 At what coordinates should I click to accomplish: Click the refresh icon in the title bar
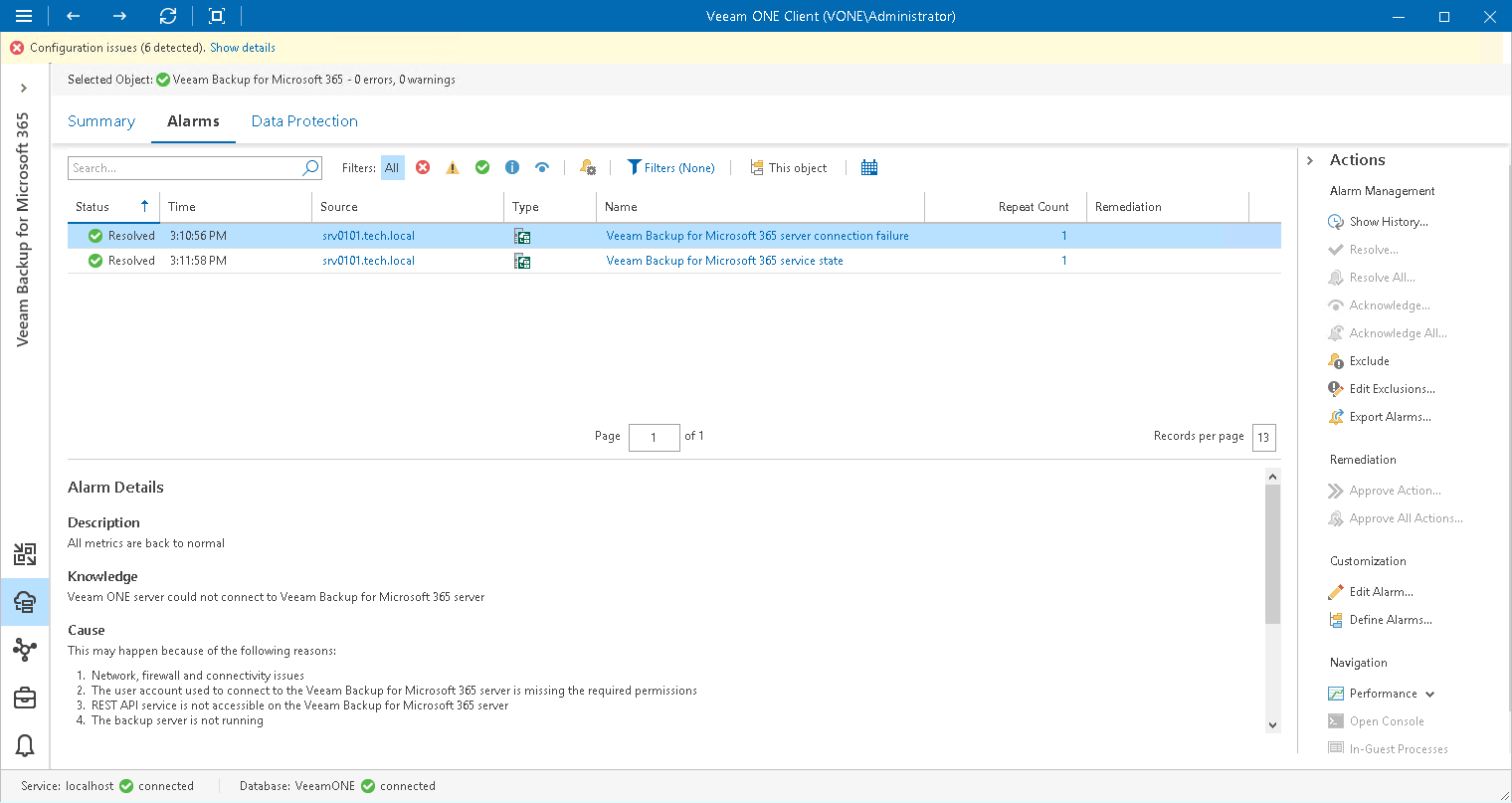tap(167, 16)
